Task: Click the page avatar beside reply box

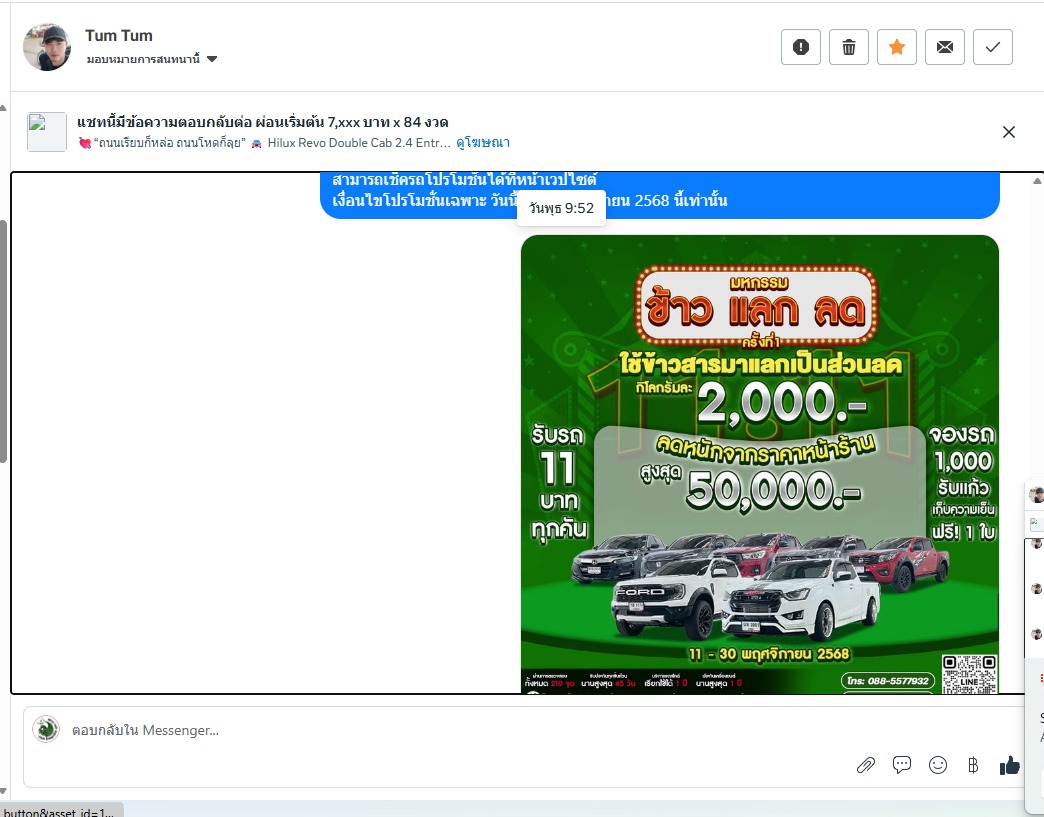Action: [x=46, y=729]
